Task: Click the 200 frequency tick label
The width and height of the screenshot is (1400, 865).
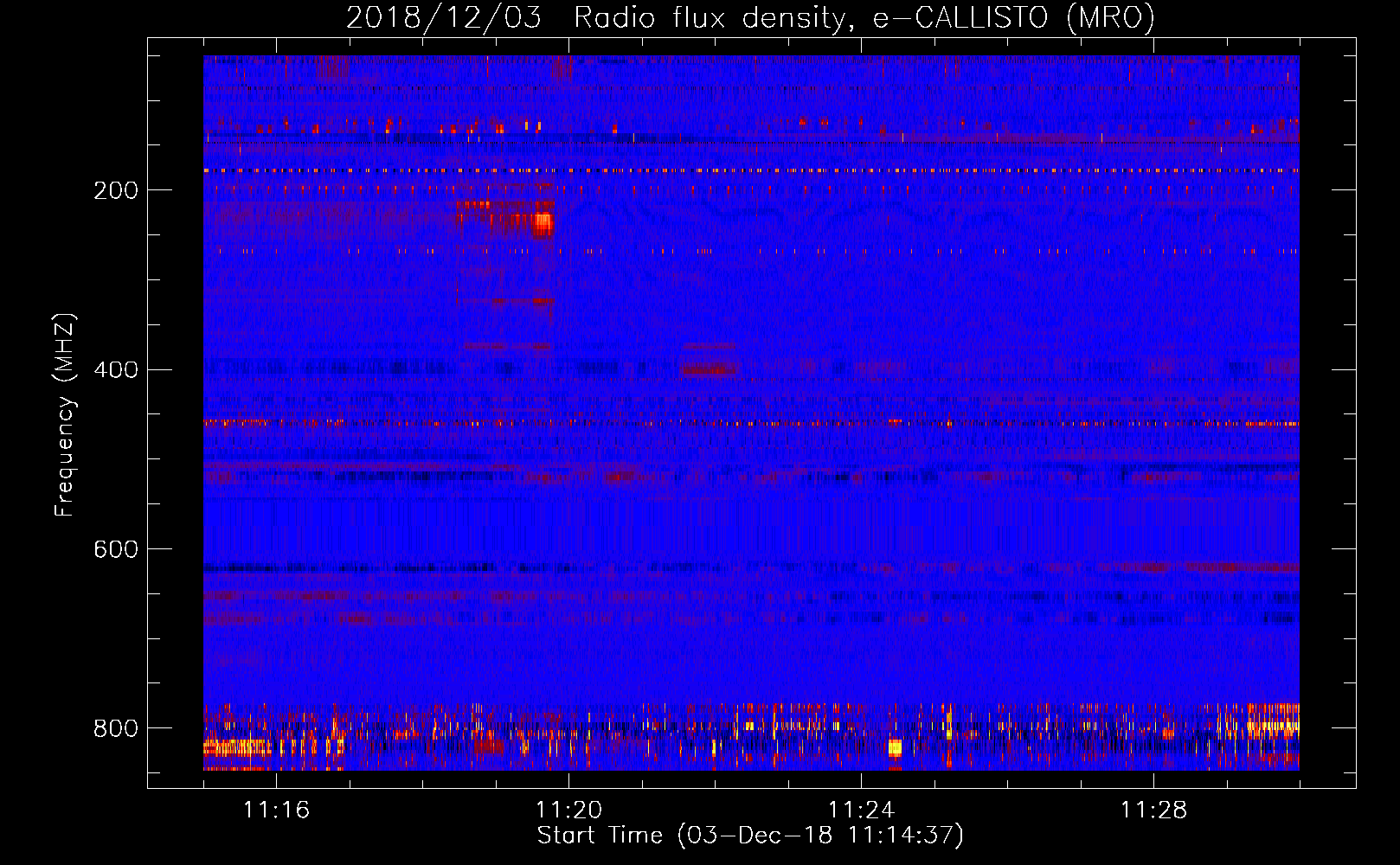Action: coord(116,190)
